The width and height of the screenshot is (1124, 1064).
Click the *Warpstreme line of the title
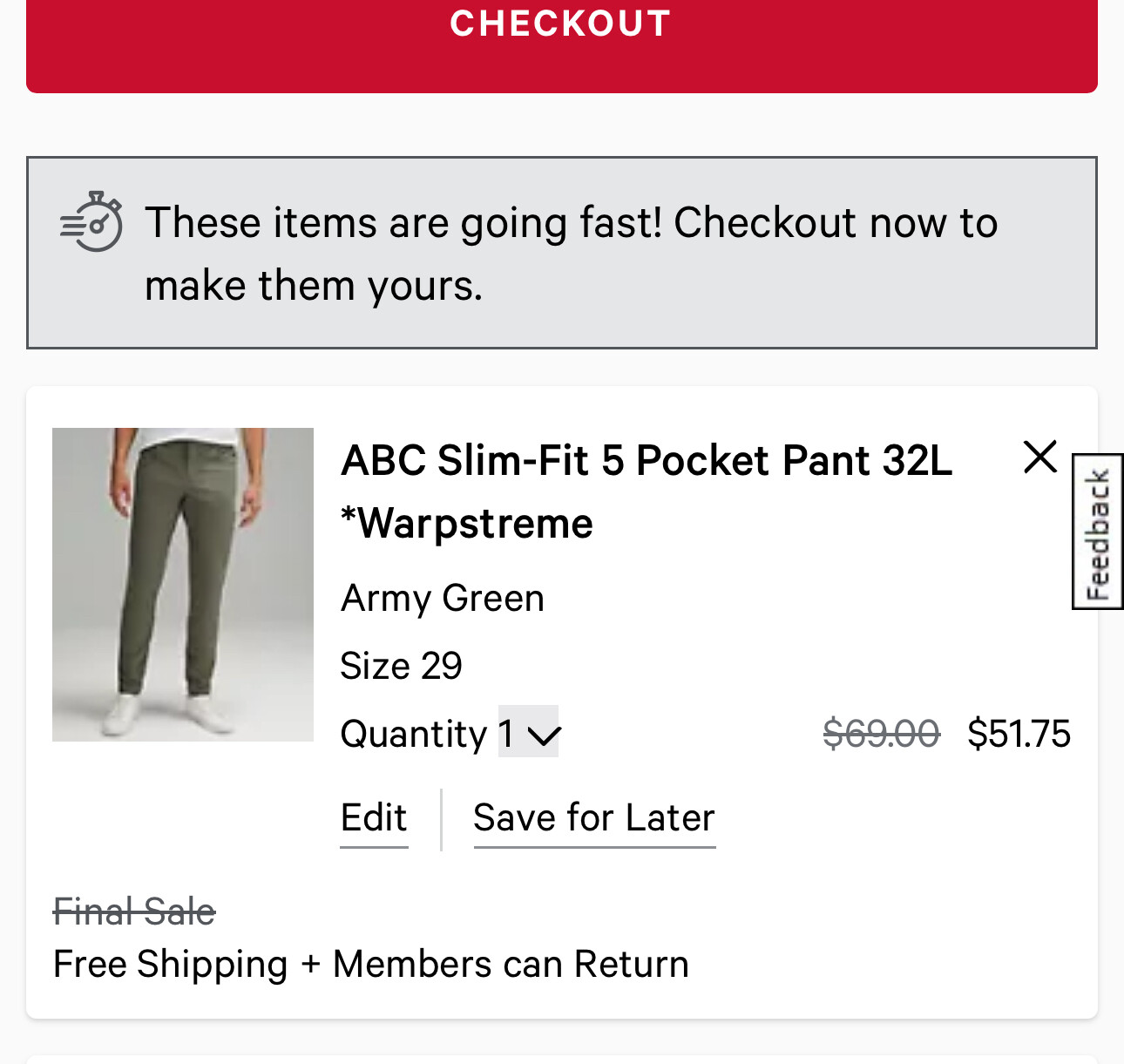click(467, 524)
